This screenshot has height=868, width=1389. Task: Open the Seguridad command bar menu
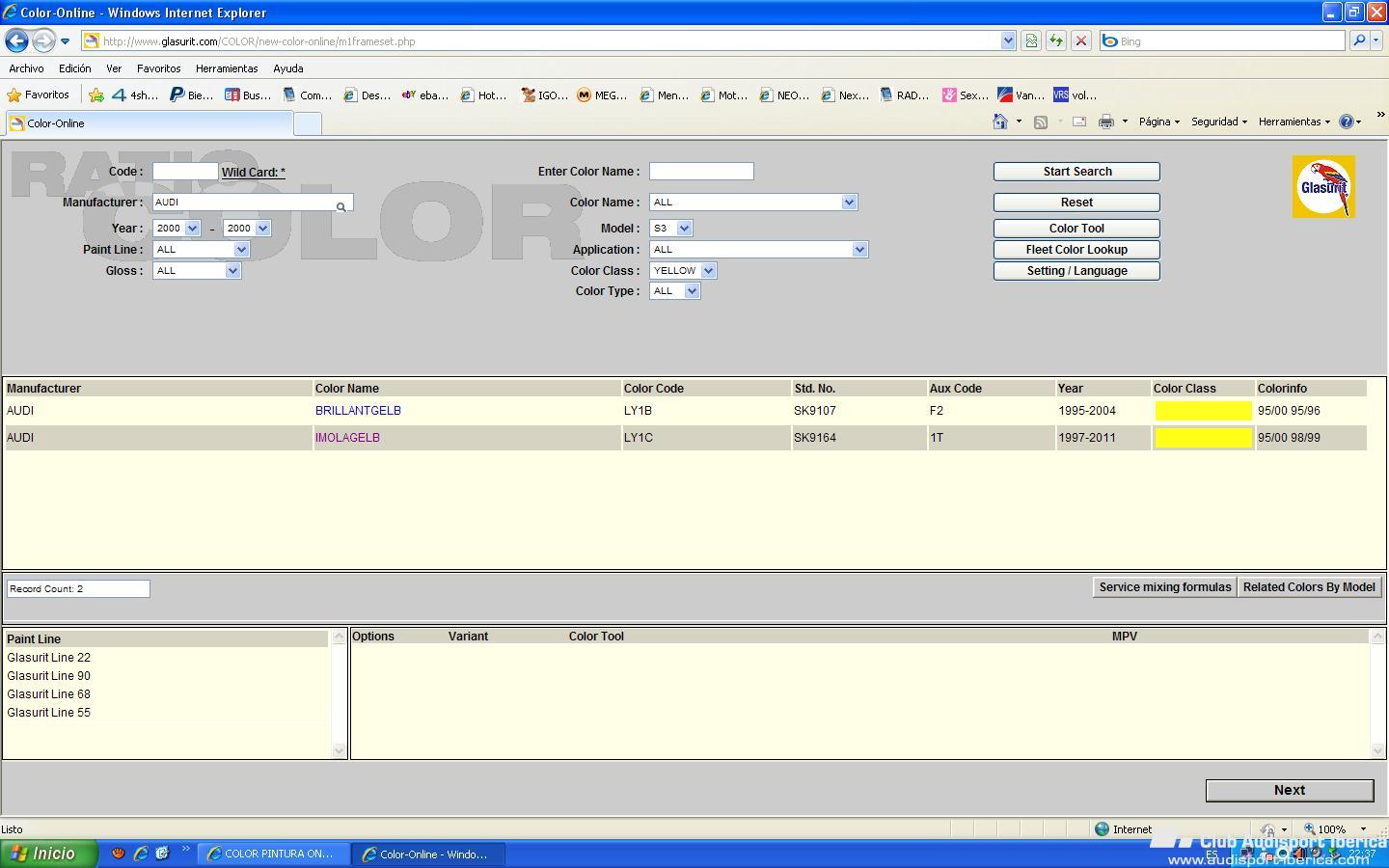(x=1219, y=122)
